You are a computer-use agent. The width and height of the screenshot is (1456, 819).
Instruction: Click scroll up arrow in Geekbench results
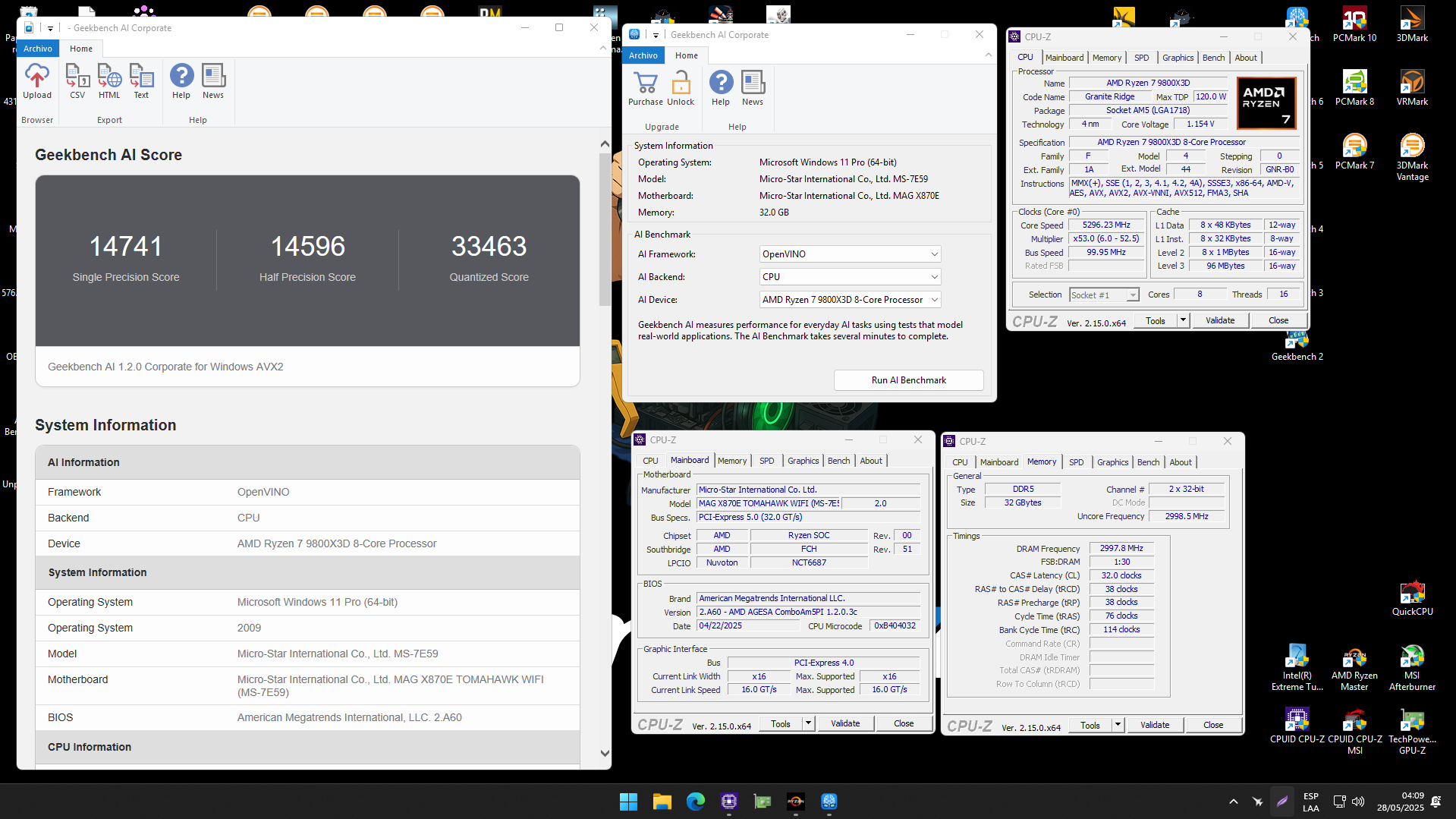[x=605, y=143]
